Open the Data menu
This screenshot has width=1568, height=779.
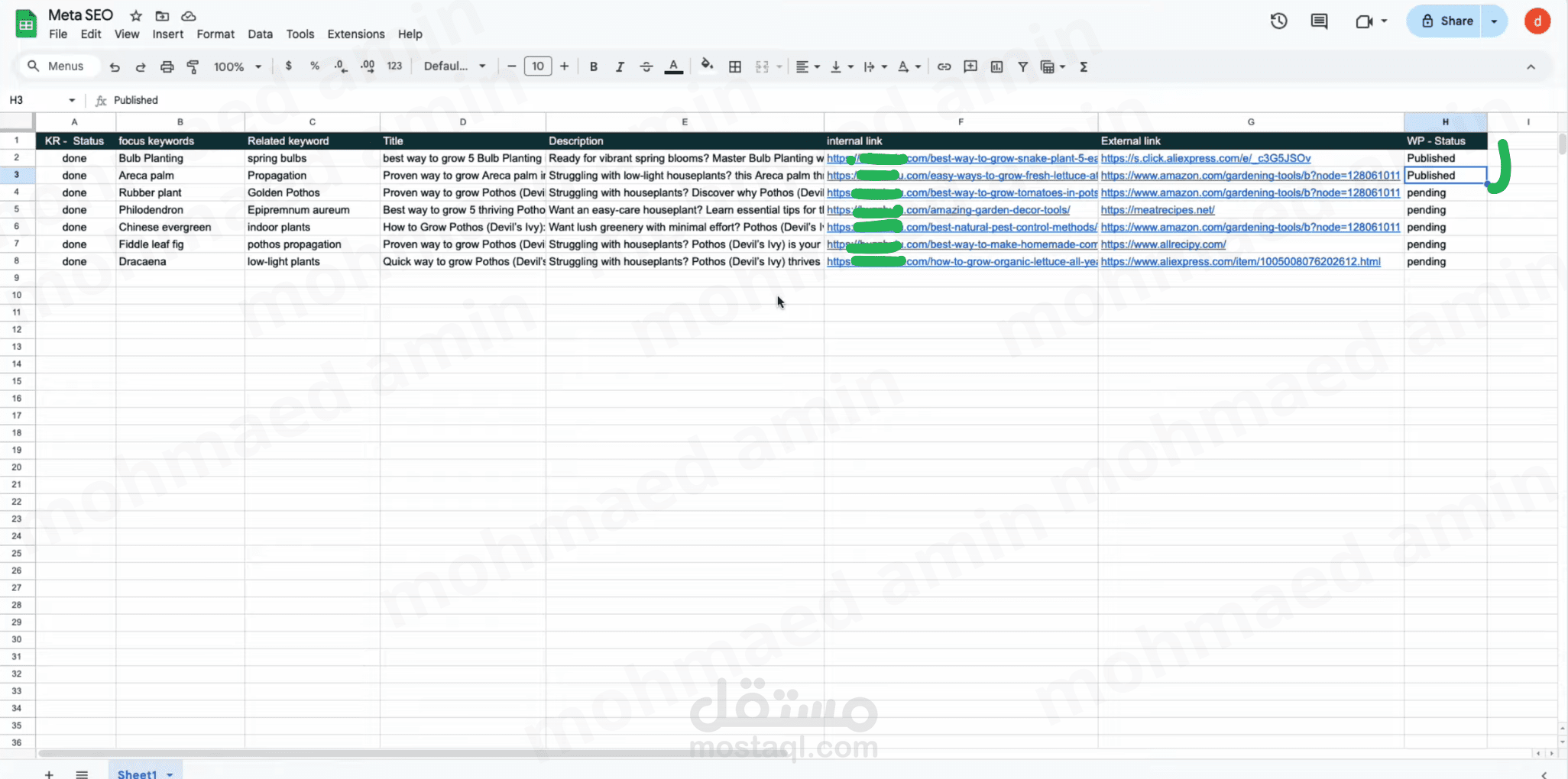coord(260,34)
